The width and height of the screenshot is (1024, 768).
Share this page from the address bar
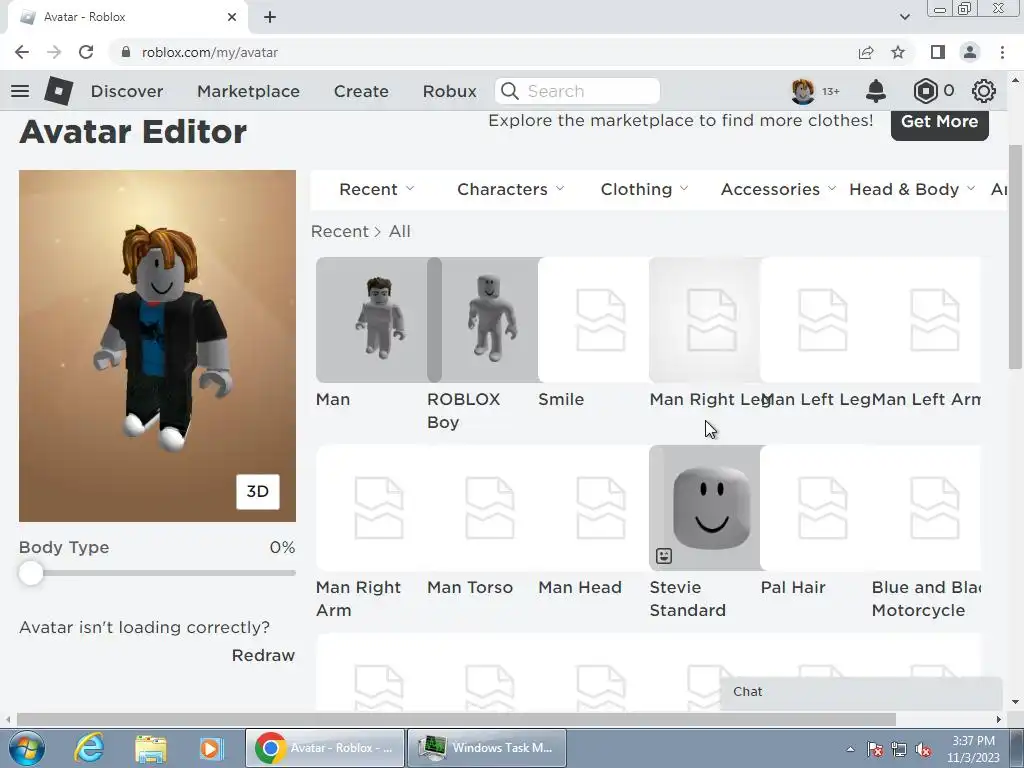(x=866, y=52)
